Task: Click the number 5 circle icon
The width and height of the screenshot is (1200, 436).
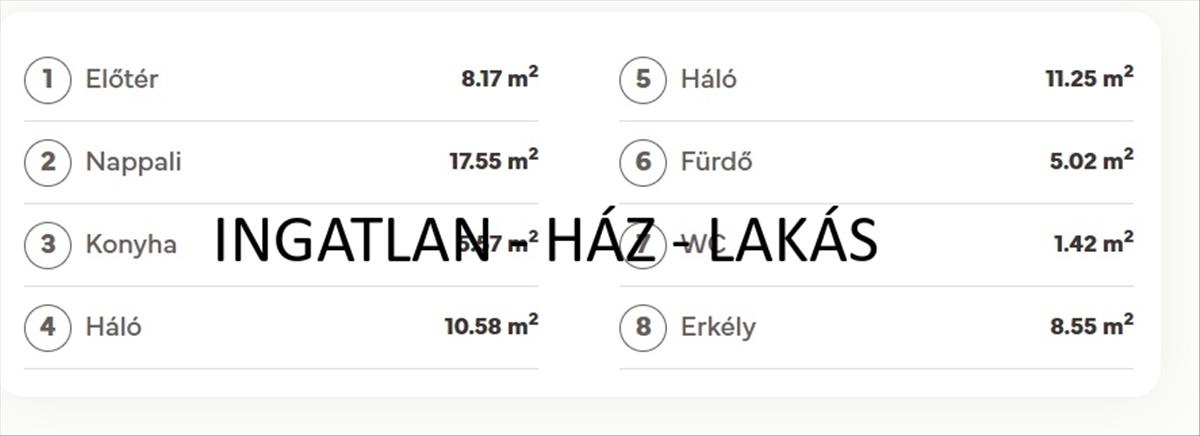Action: [x=643, y=79]
